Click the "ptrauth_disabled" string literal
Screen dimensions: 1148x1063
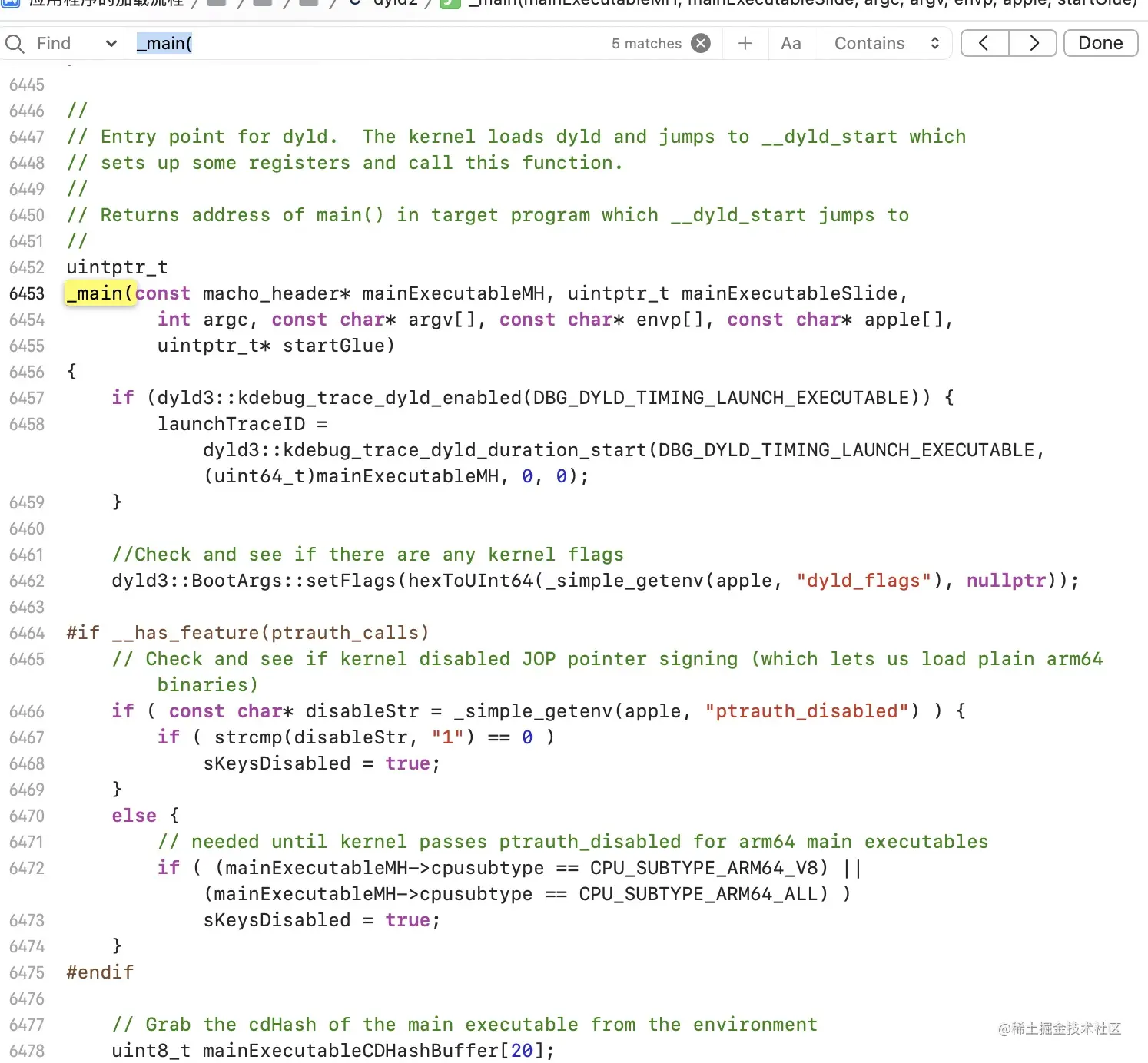click(x=807, y=711)
